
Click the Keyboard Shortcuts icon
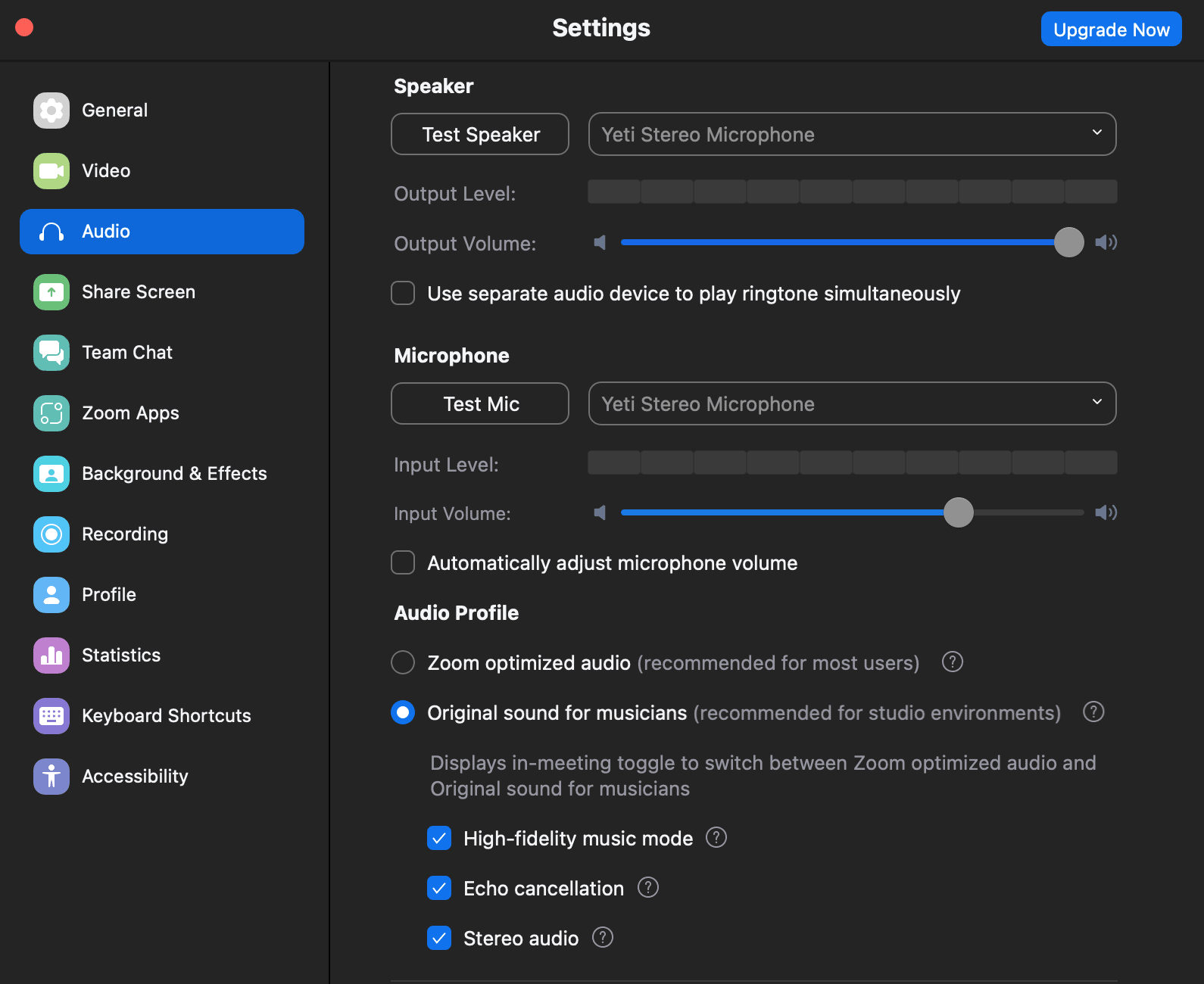click(x=51, y=716)
